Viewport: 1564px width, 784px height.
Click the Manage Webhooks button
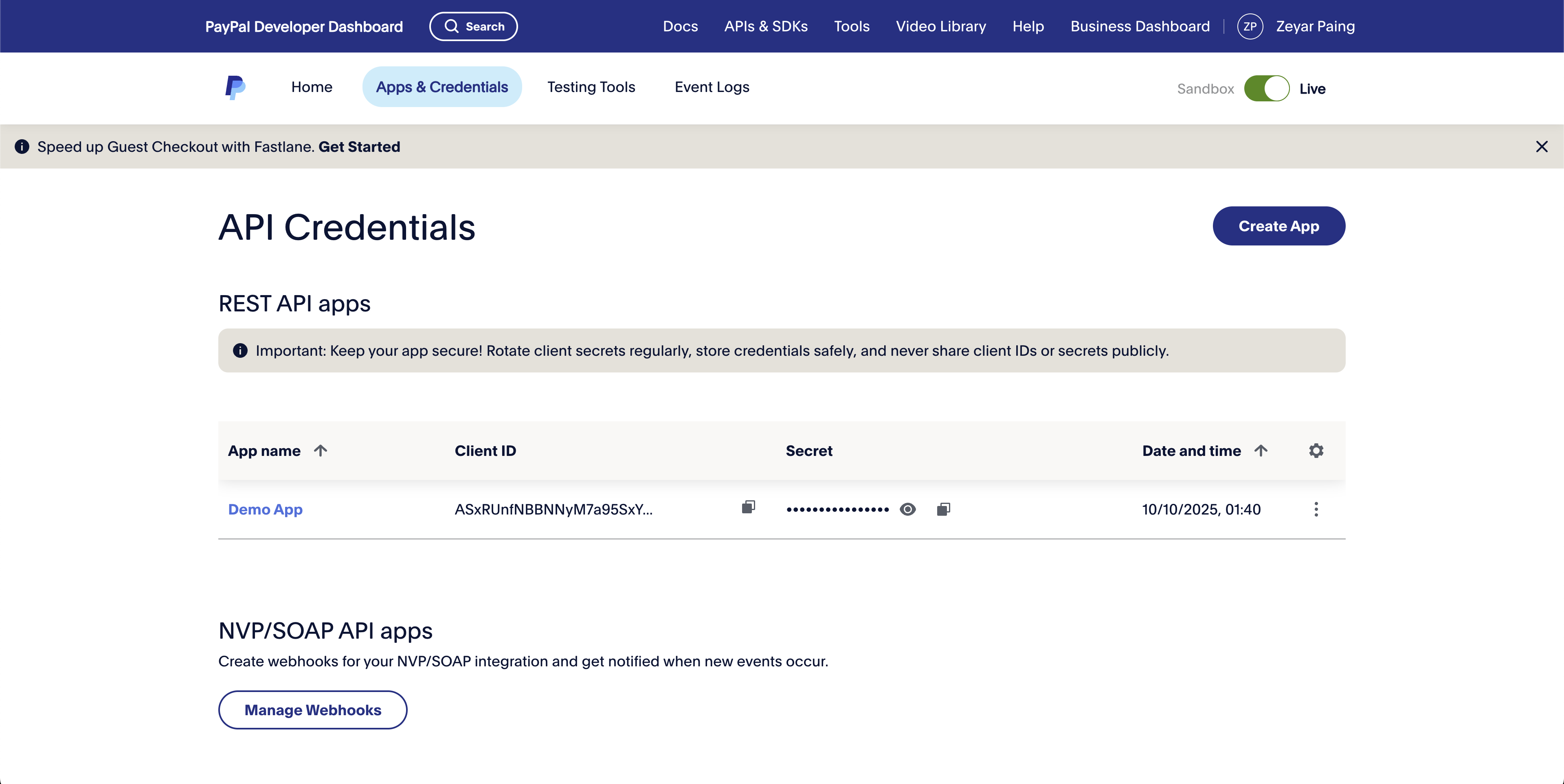point(313,710)
